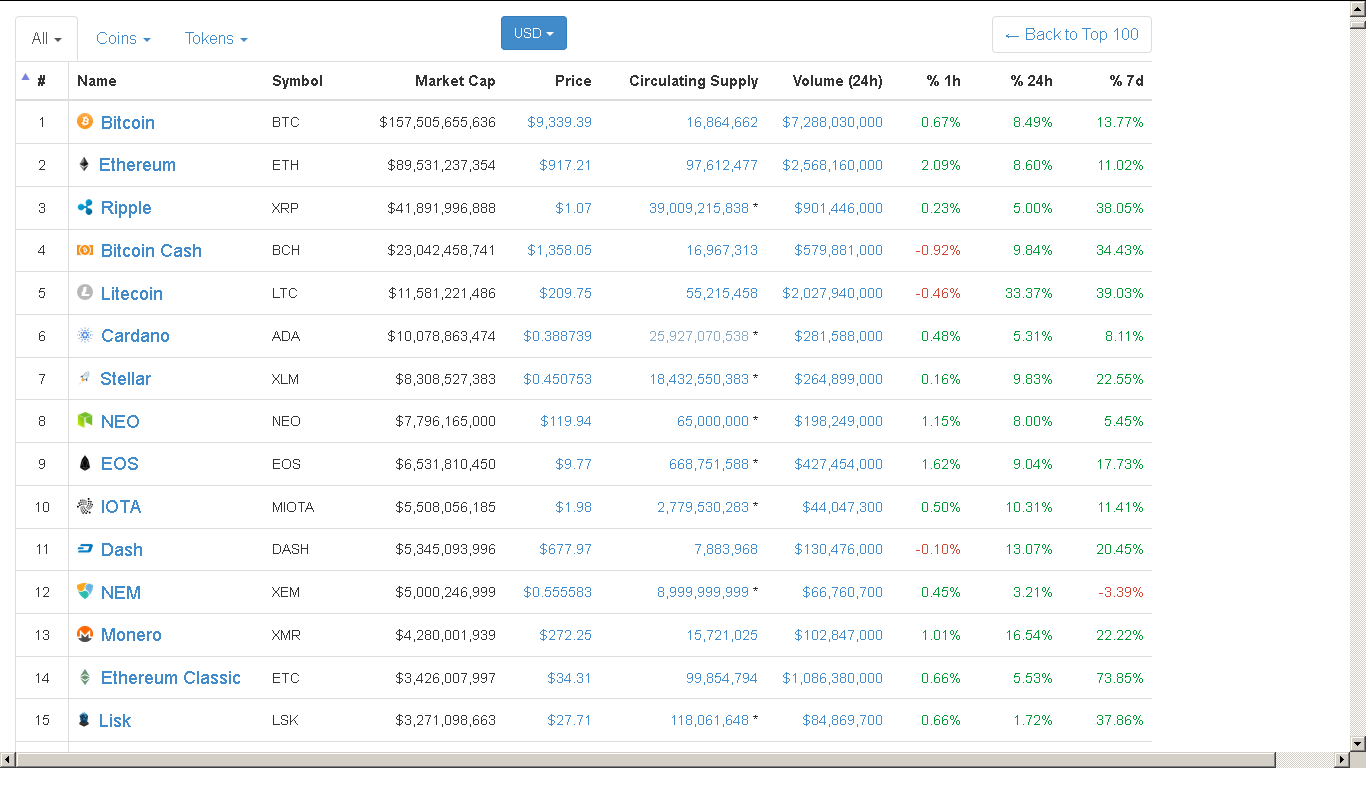Click NEM's -3.39% seven-day change

click(1121, 592)
